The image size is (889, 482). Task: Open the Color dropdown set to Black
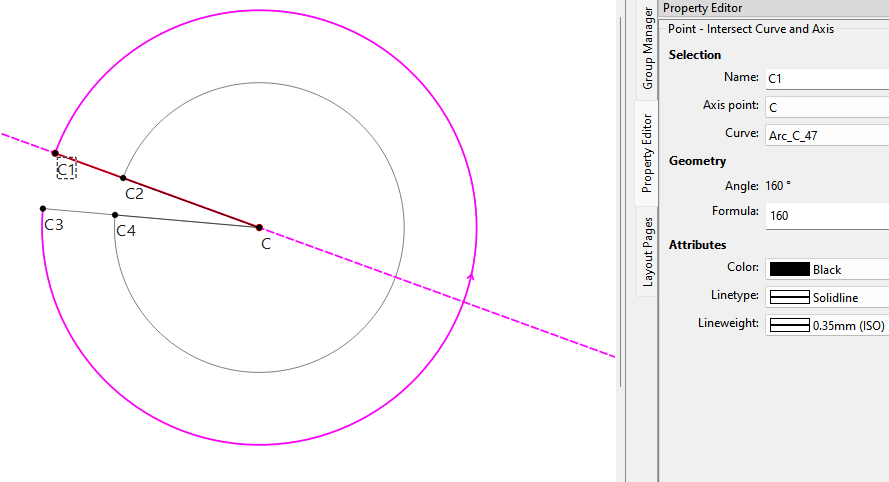826,269
